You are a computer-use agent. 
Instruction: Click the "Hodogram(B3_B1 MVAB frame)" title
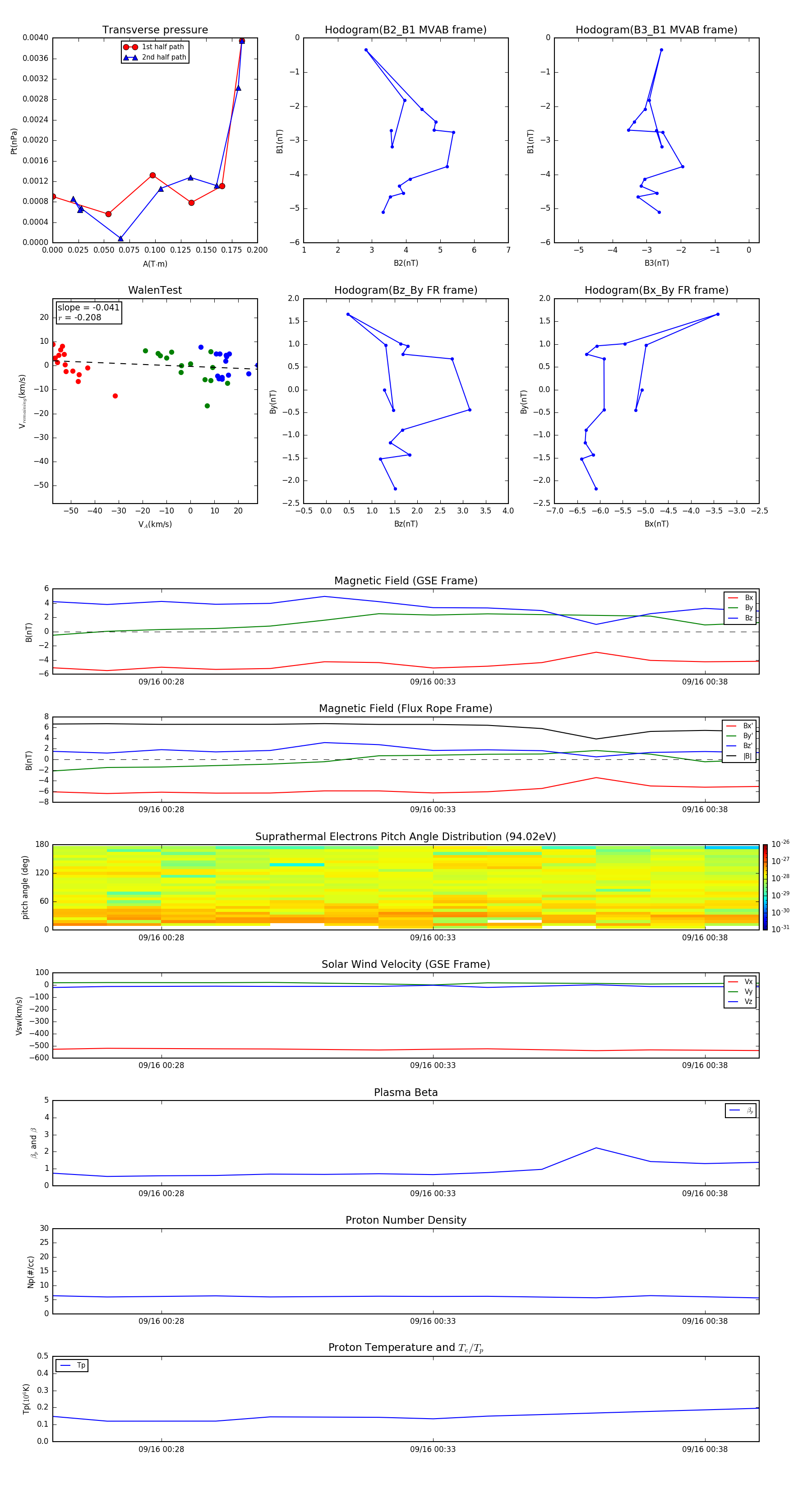(x=656, y=30)
